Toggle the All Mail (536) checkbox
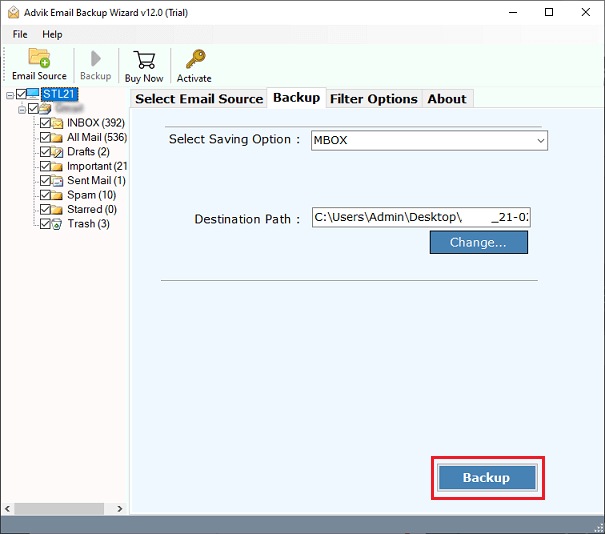 click(45, 137)
